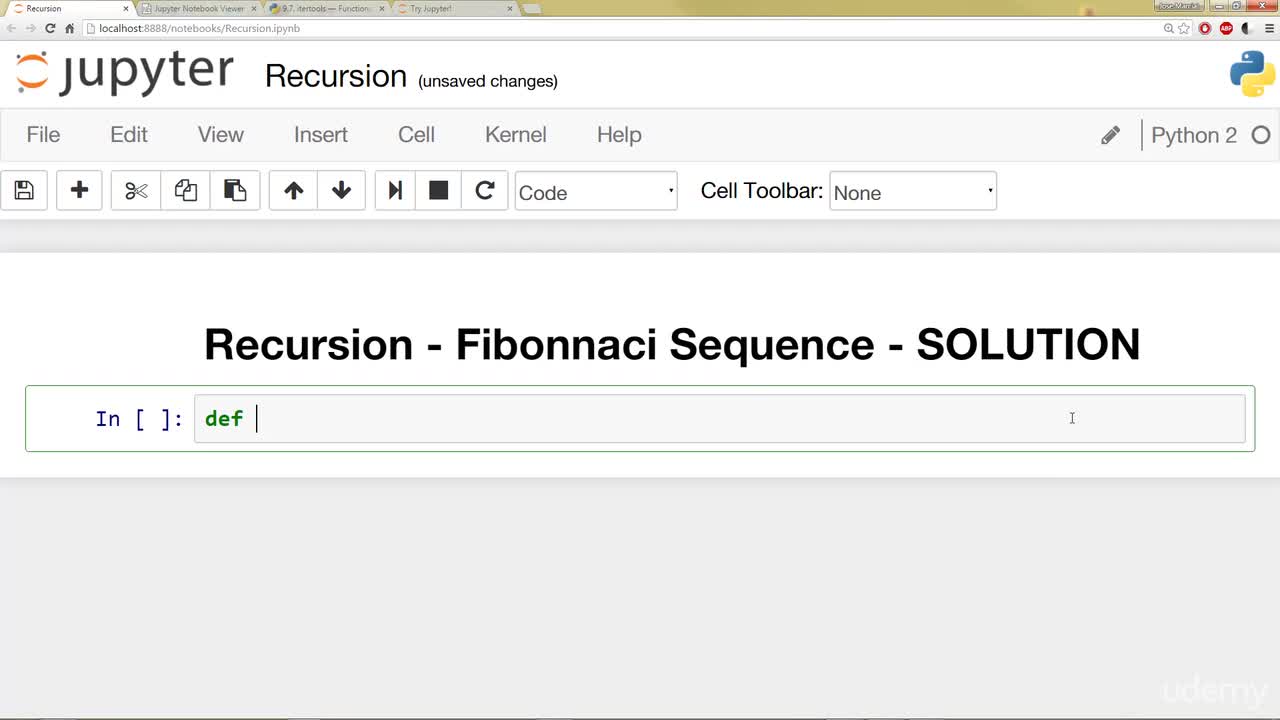Expand the Cell Toolbar None dropdown
The image size is (1280, 720).
[913, 191]
